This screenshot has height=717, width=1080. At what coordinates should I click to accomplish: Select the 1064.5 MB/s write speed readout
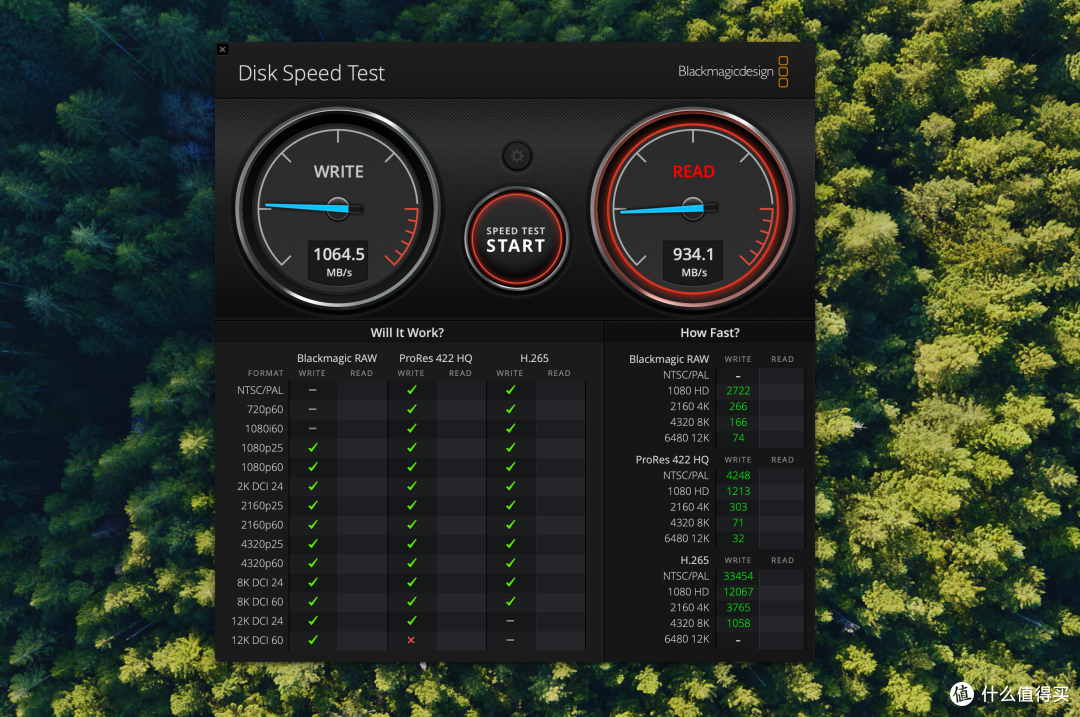tap(339, 262)
